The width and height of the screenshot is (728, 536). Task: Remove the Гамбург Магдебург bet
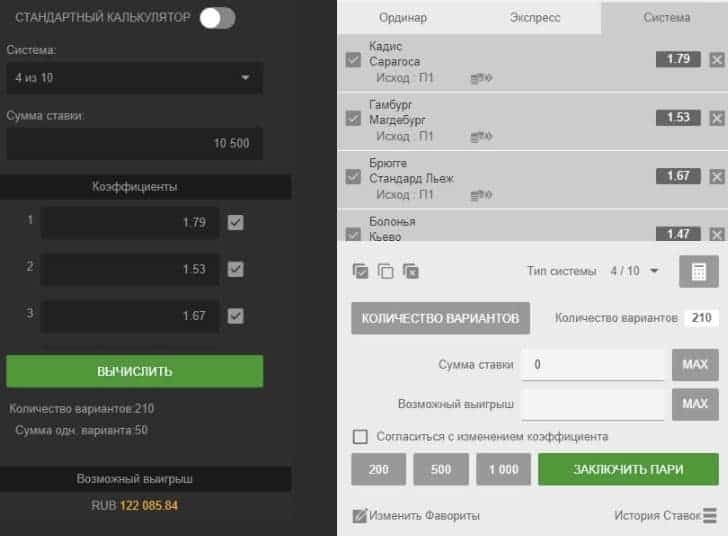pos(717,118)
